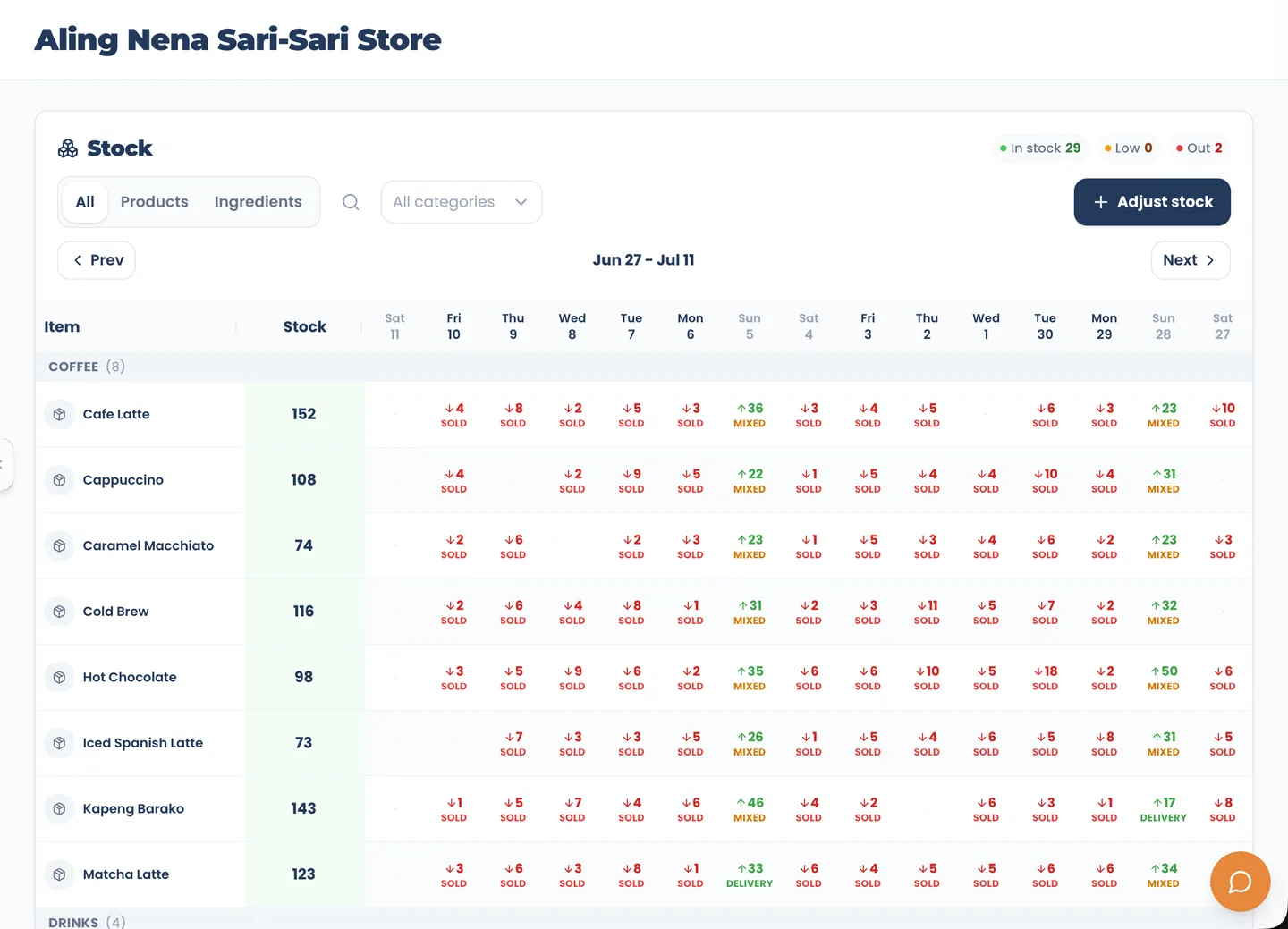Click Matcha Latte Sun 5 cell 33 DELIVERY
This screenshot has height=929, width=1288.
tap(750, 875)
